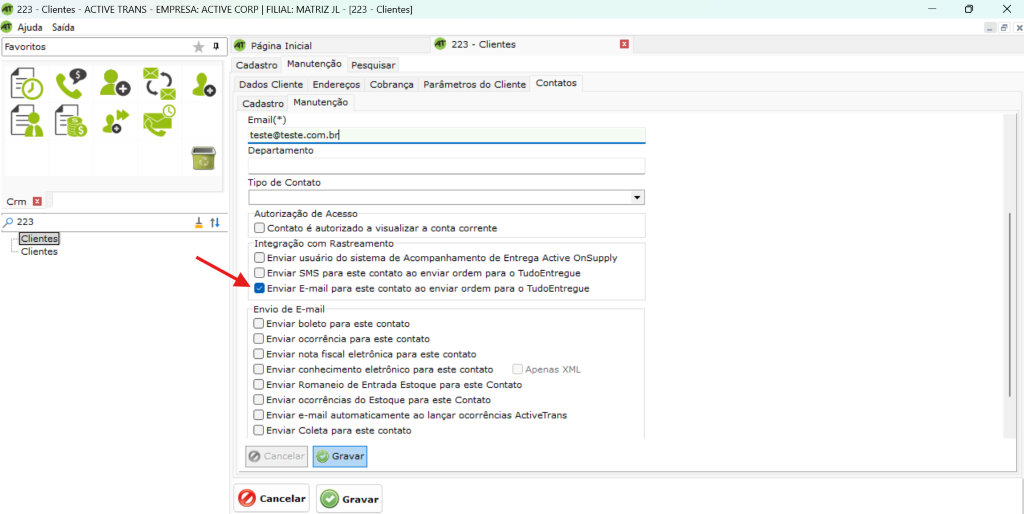Tick the conta corrente authorization checkbox
1024x514 pixels.
tap(260, 228)
